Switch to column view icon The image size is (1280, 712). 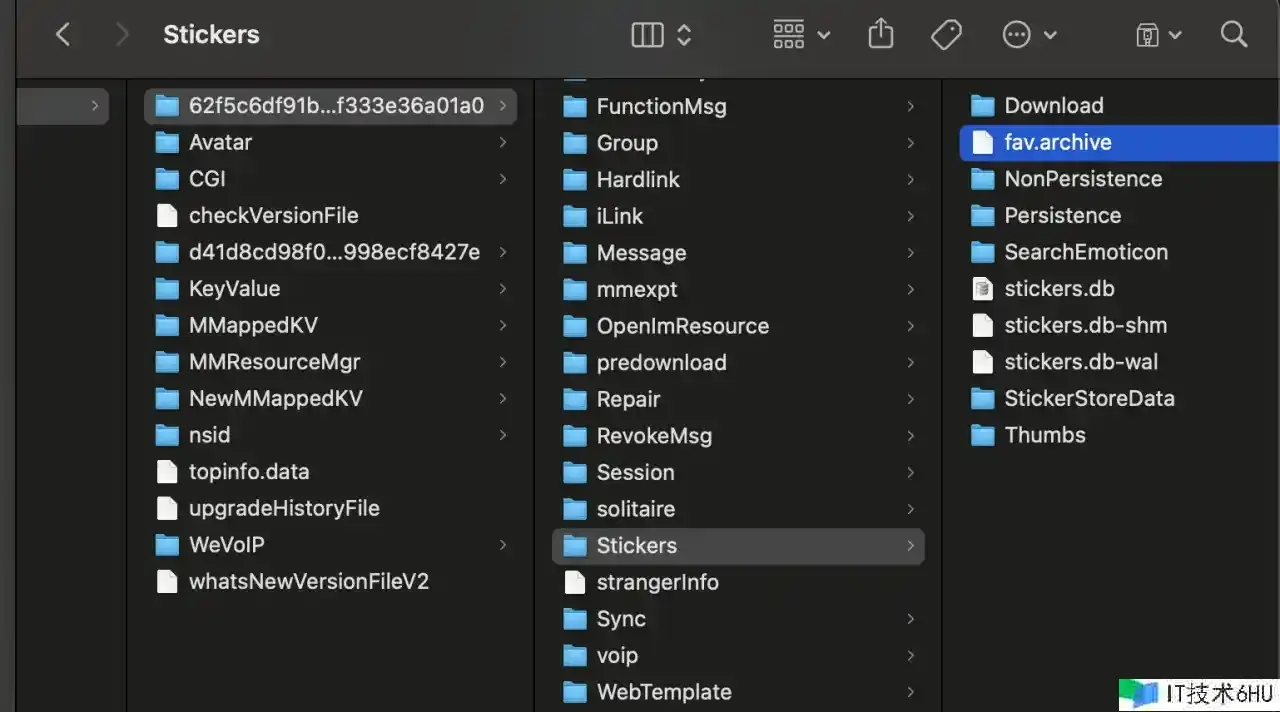(648, 35)
